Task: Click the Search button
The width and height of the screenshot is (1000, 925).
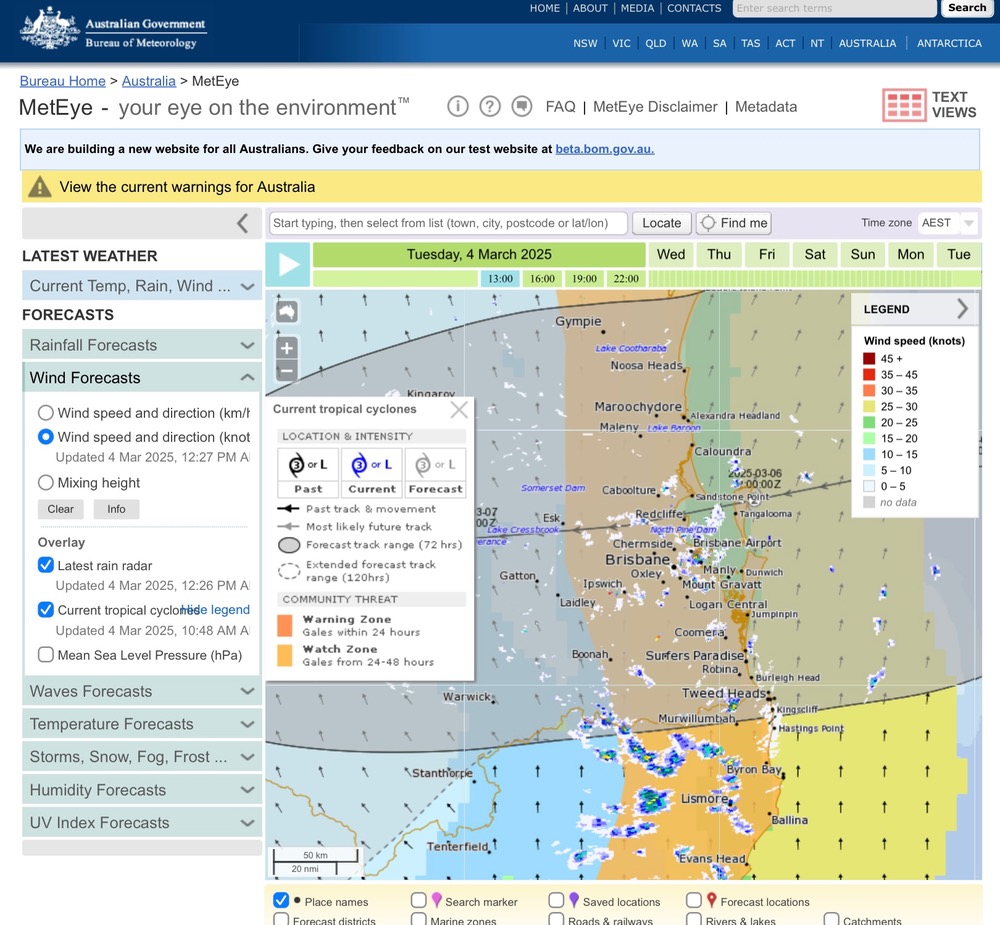Action: 967,8
